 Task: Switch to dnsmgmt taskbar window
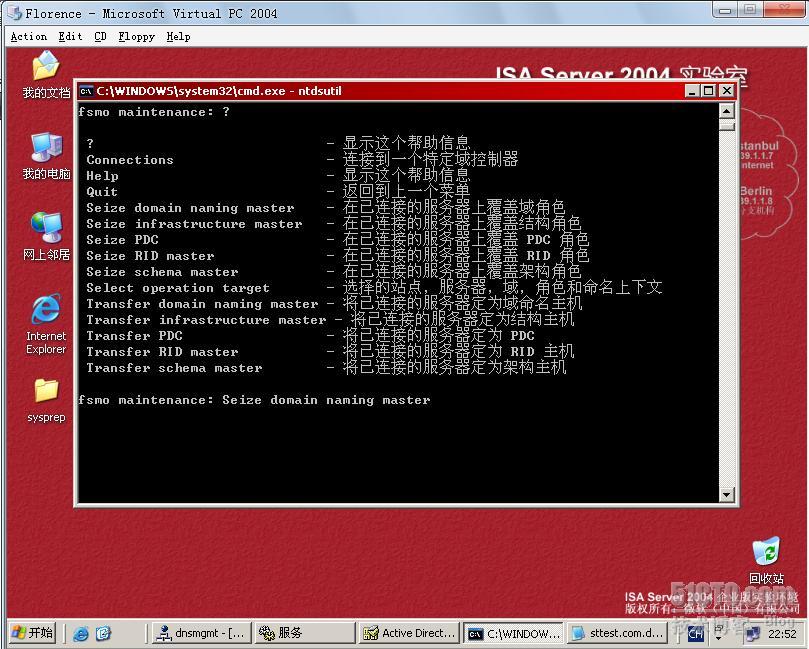coord(201,633)
